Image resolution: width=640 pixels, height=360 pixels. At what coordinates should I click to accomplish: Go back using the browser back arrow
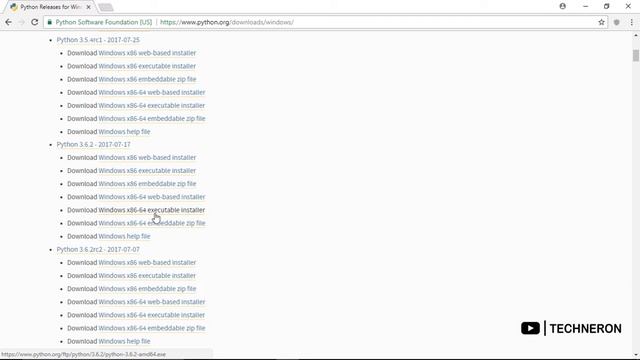[x=9, y=22]
